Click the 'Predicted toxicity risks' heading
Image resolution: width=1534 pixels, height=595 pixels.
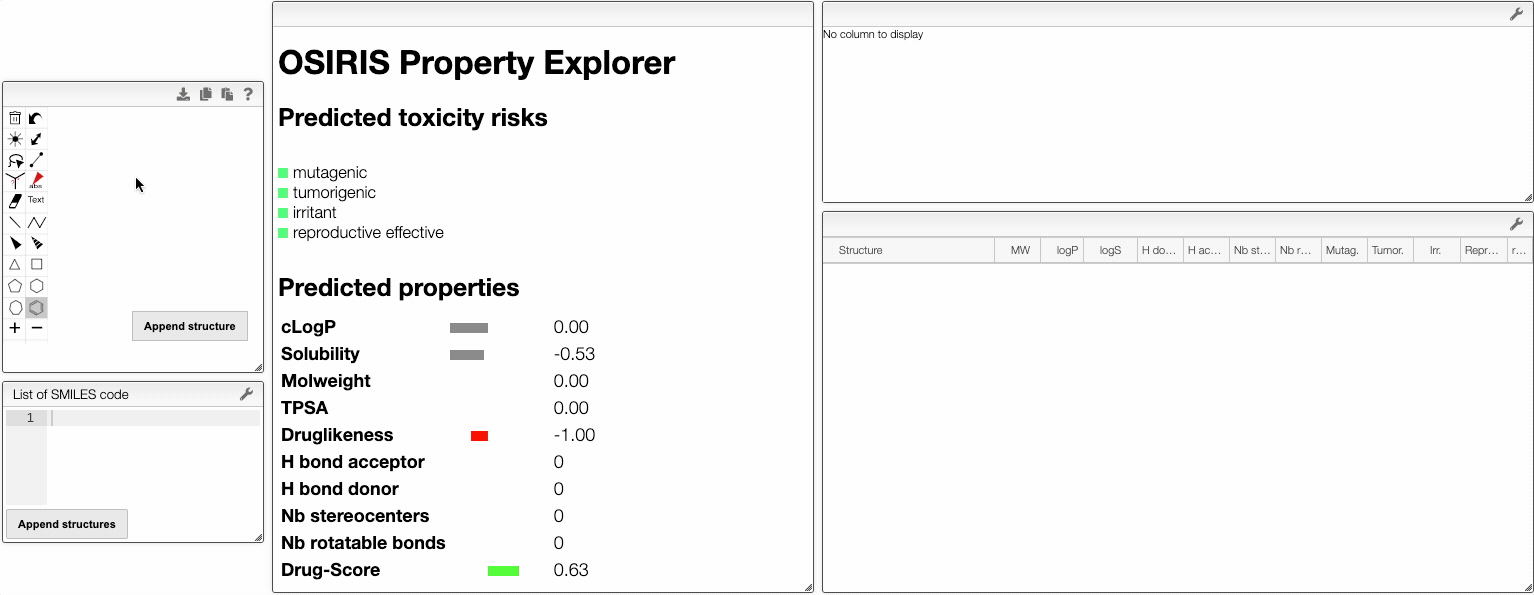click(413, 118)
